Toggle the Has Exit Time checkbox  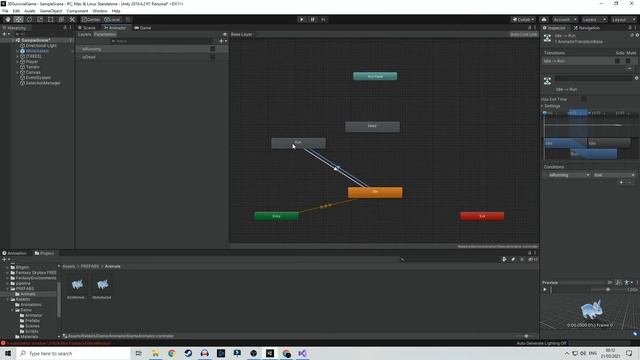(584, 99)
